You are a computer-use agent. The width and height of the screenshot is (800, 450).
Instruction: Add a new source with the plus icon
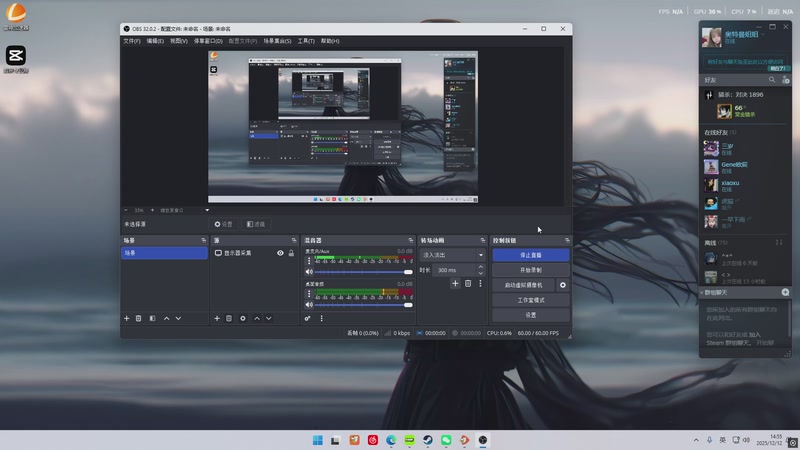[x=217, y=318]
